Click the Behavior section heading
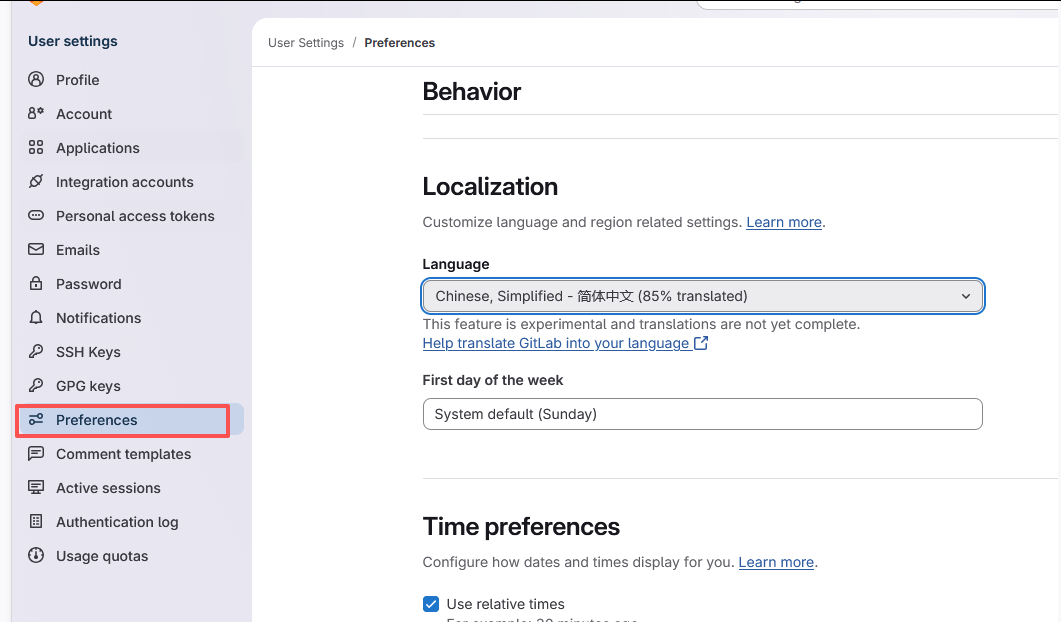The width and height of the screenshot is (1061, 622). (472, 91)
